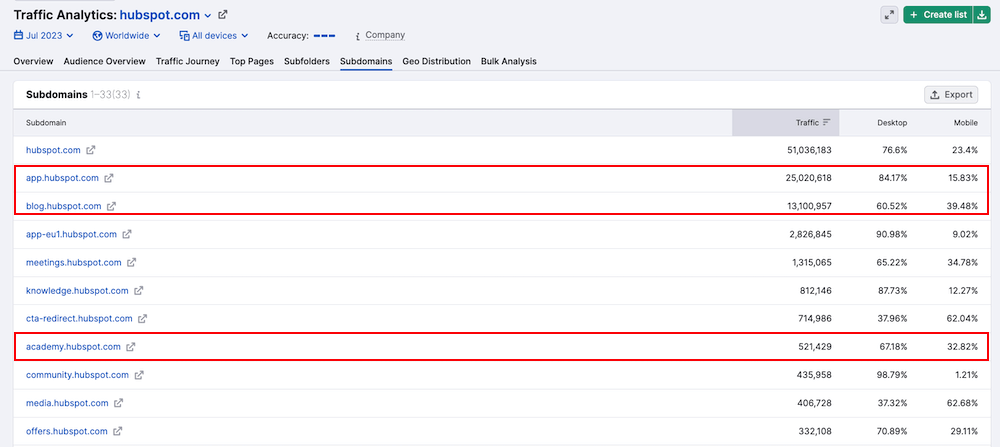Screen dimensions: 1000x447
Task: Open external link icon for offers.hubspot.com
Action: (117, 432)
